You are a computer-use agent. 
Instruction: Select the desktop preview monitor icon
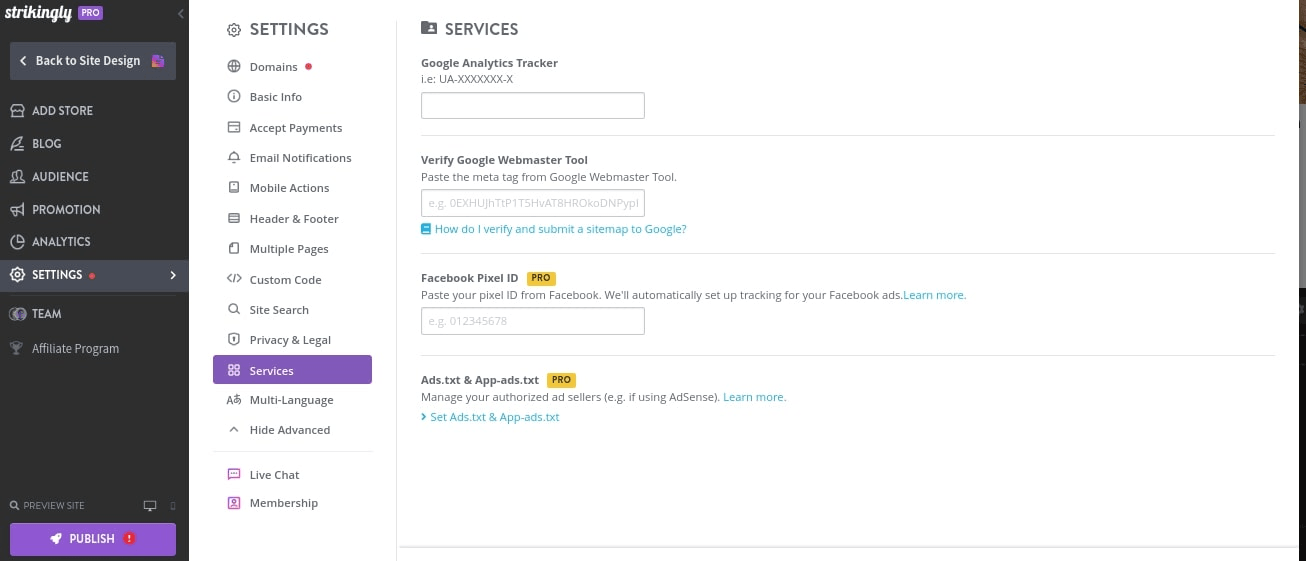150,506
